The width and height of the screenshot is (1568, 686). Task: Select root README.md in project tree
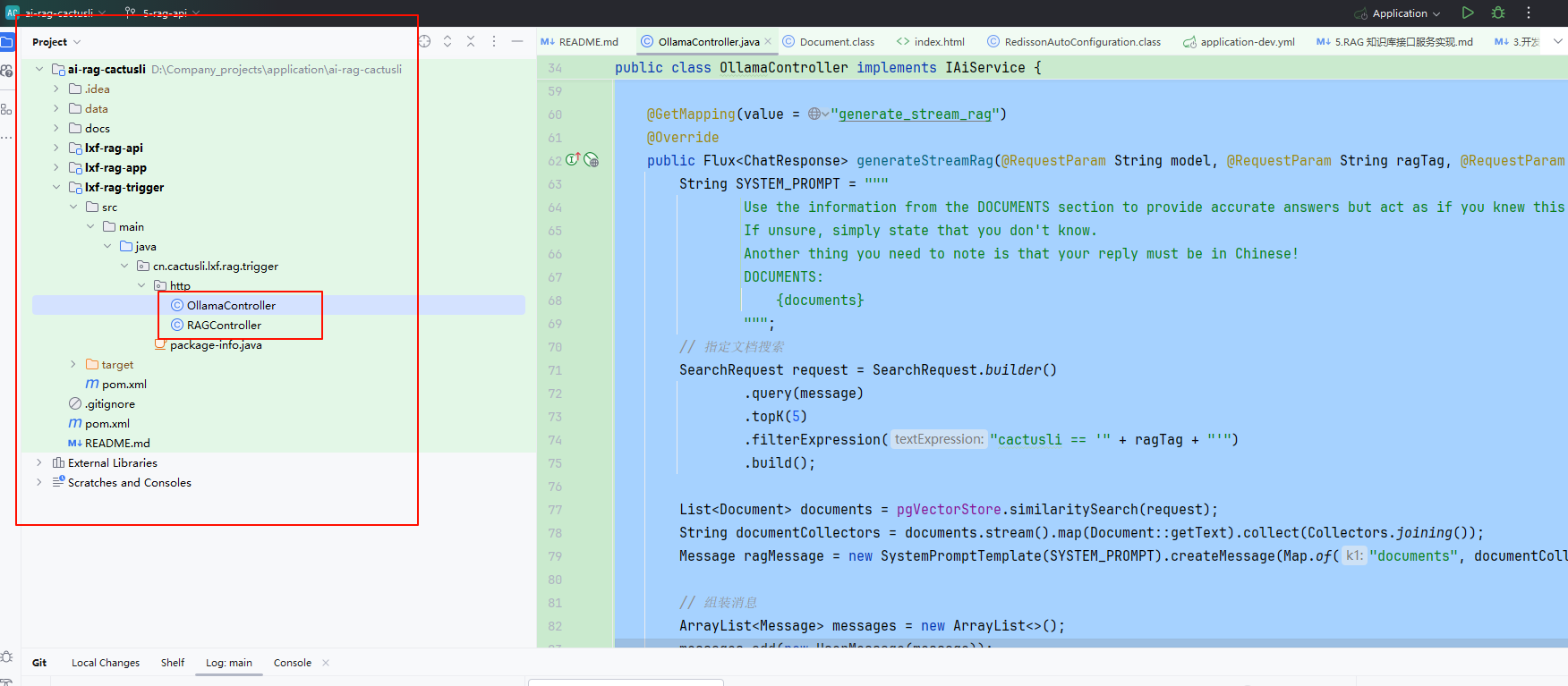pos(117,443)
